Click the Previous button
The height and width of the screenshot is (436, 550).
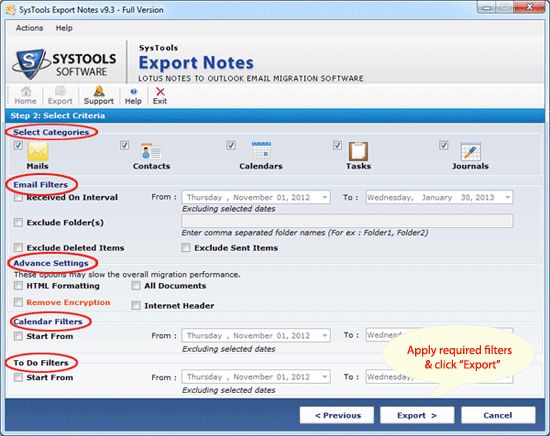tap(337, 415)
